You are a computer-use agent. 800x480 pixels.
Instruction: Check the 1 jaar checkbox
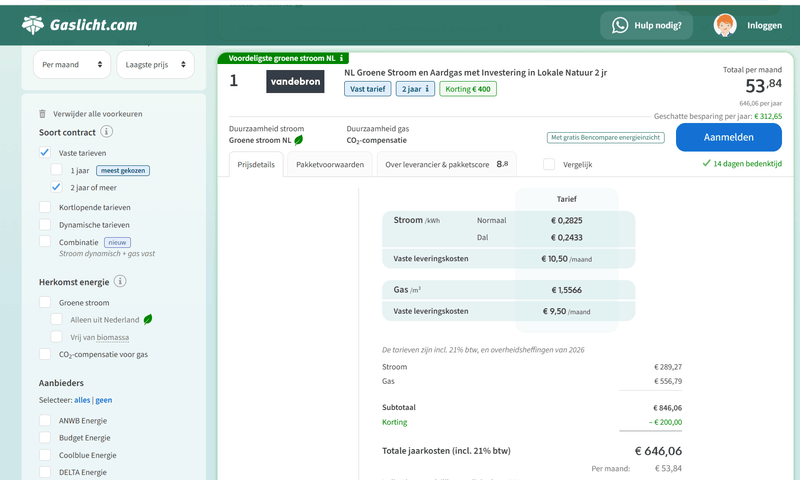[57, 170]
